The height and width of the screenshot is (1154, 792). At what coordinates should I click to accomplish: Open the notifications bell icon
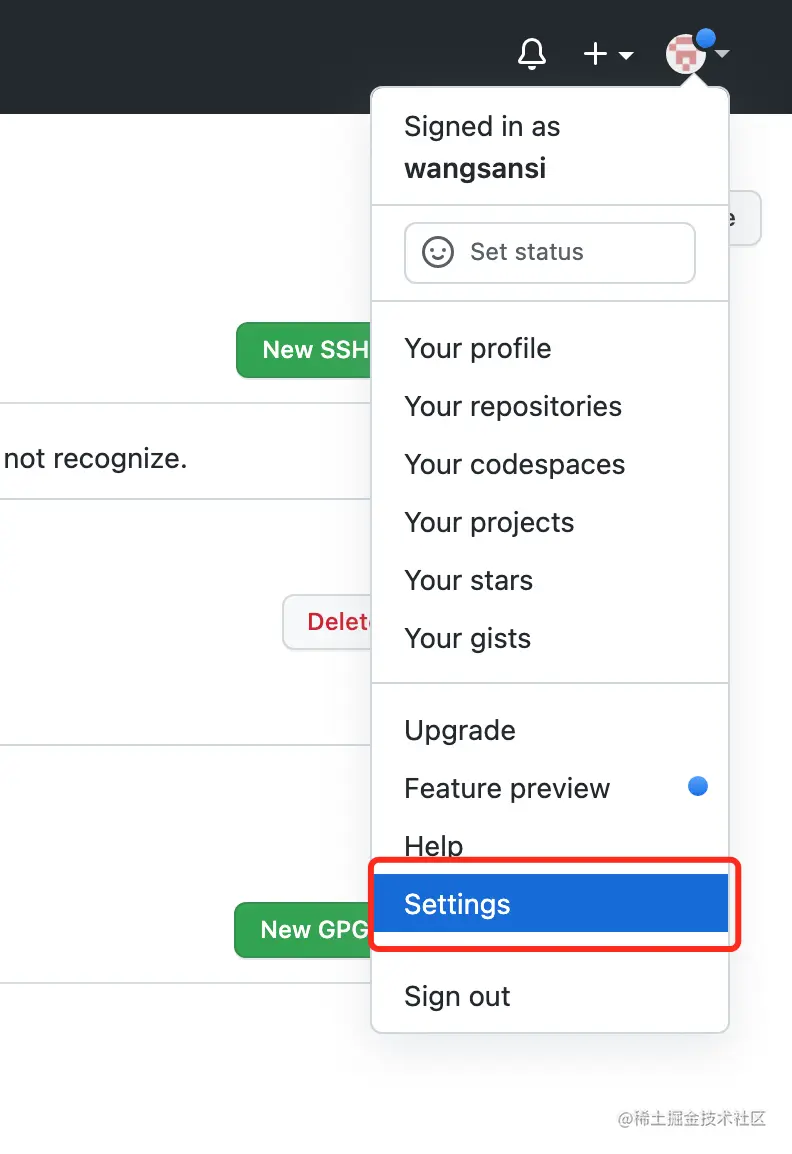point(532,54)
